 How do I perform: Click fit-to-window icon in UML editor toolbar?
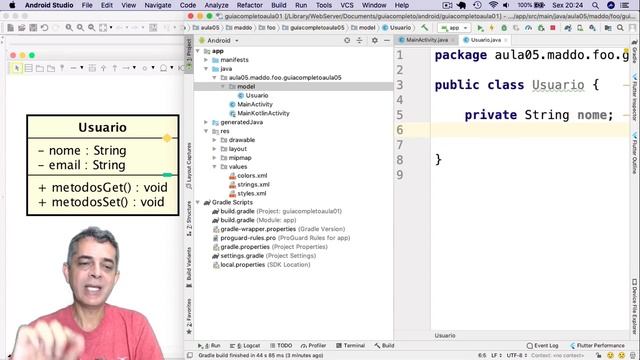(x=103, y=28)
